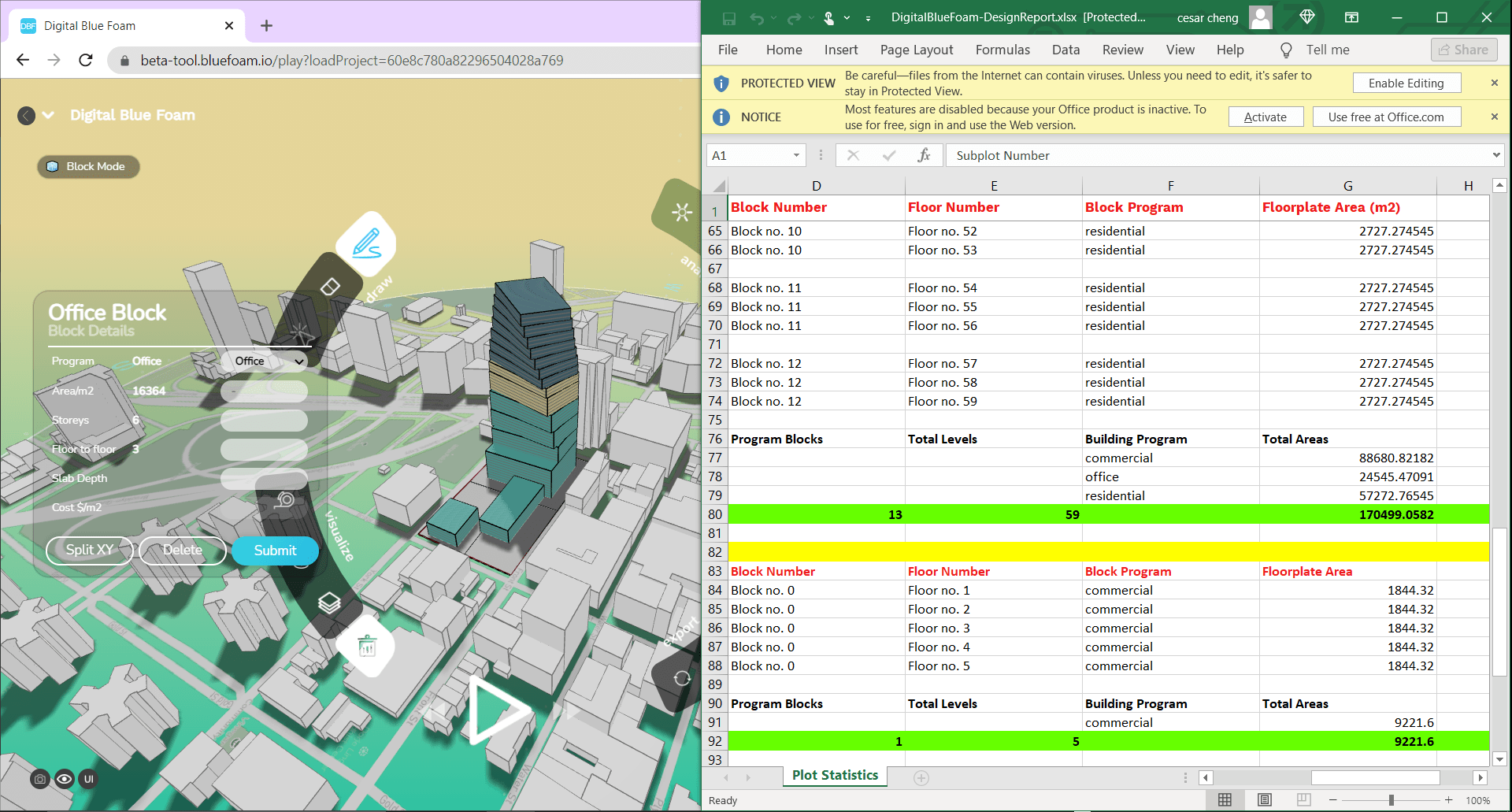Screen dimensions: 1512x812
Task: Select the draw pencil tool in Digital Blue Foam
Action: point(366,243)
